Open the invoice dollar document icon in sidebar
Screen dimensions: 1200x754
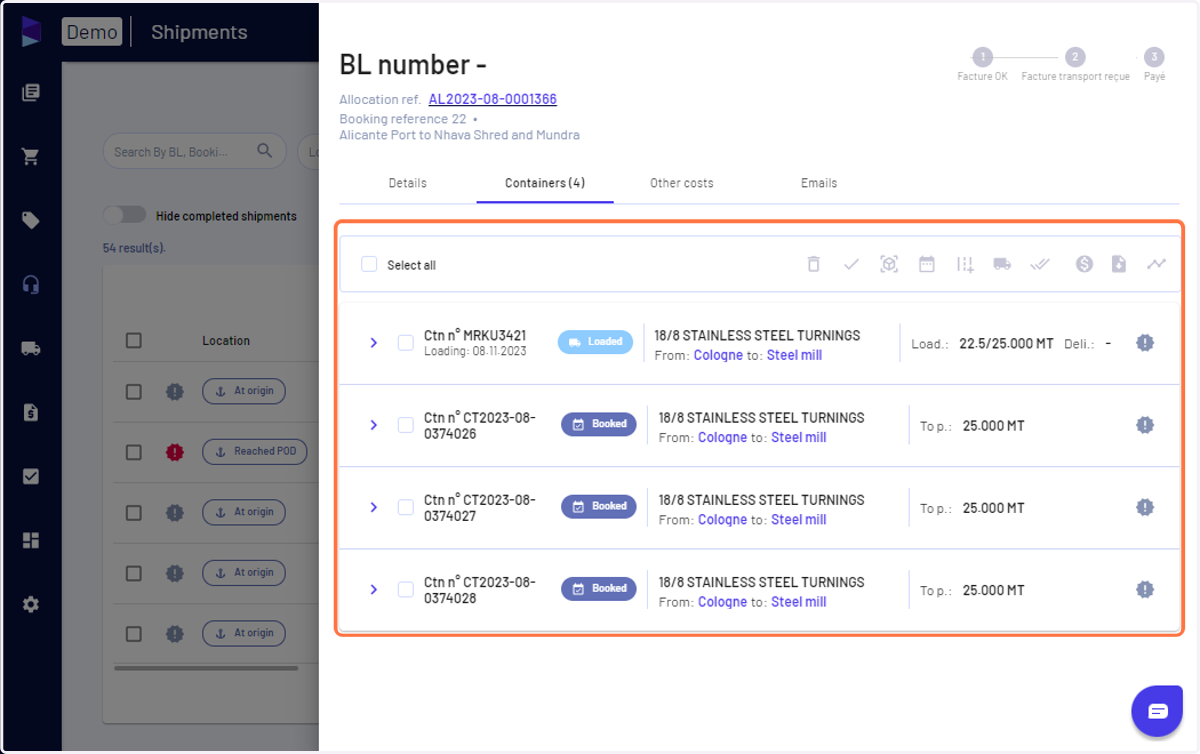point(31,412)
